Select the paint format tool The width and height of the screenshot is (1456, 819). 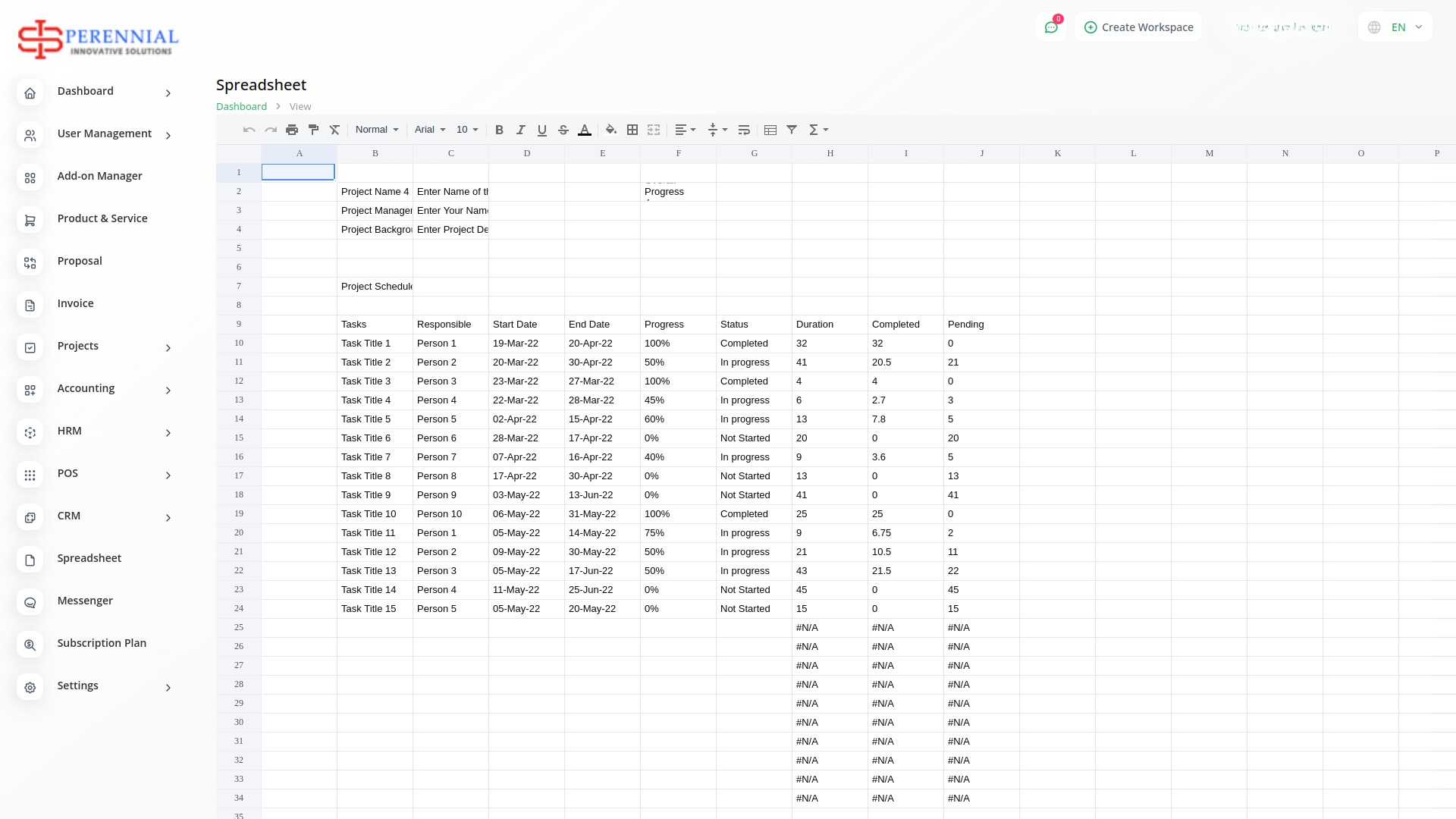click(x=313, y=130)
